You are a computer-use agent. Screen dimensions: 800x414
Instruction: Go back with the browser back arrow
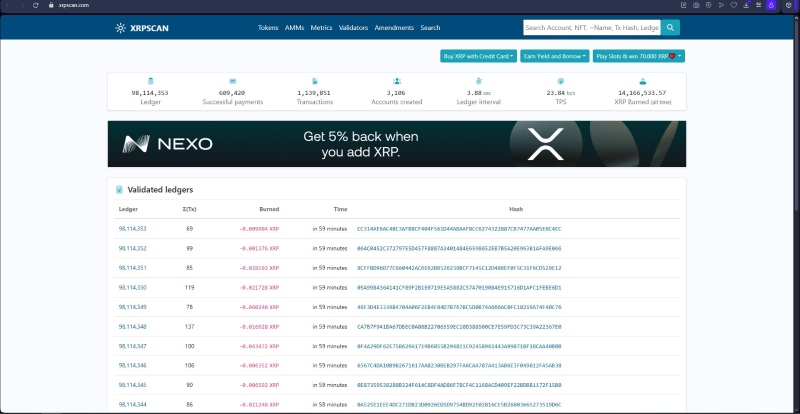pyautogui.click(x=7, y=5)
